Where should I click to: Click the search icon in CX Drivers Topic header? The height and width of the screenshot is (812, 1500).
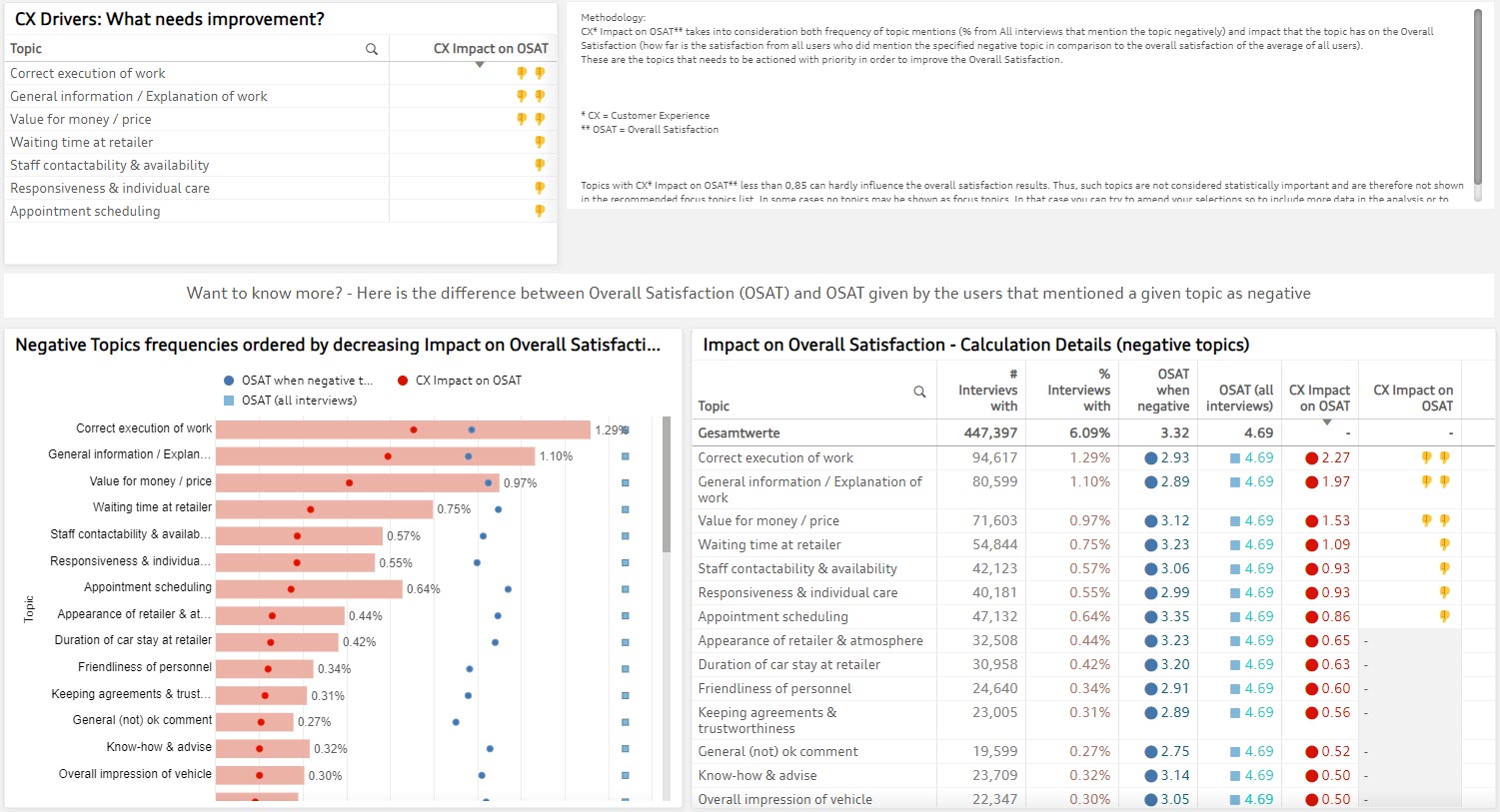372,49
